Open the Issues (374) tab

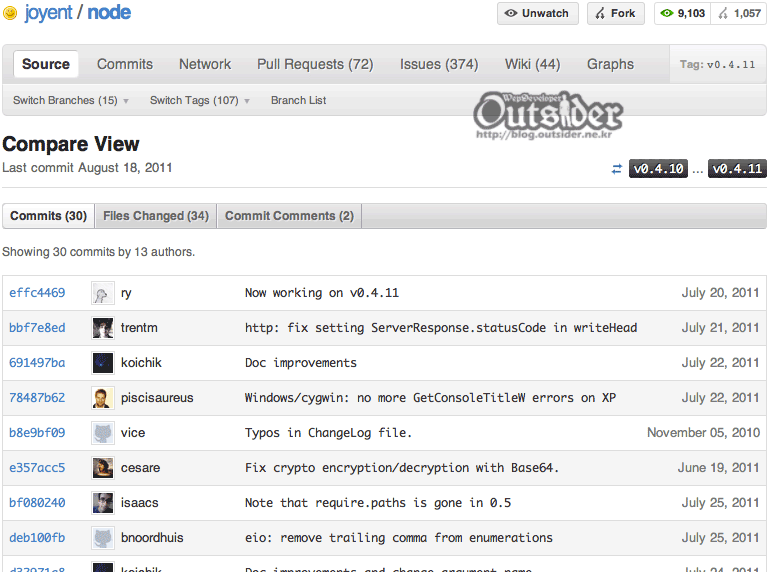[x=439, y=64]
